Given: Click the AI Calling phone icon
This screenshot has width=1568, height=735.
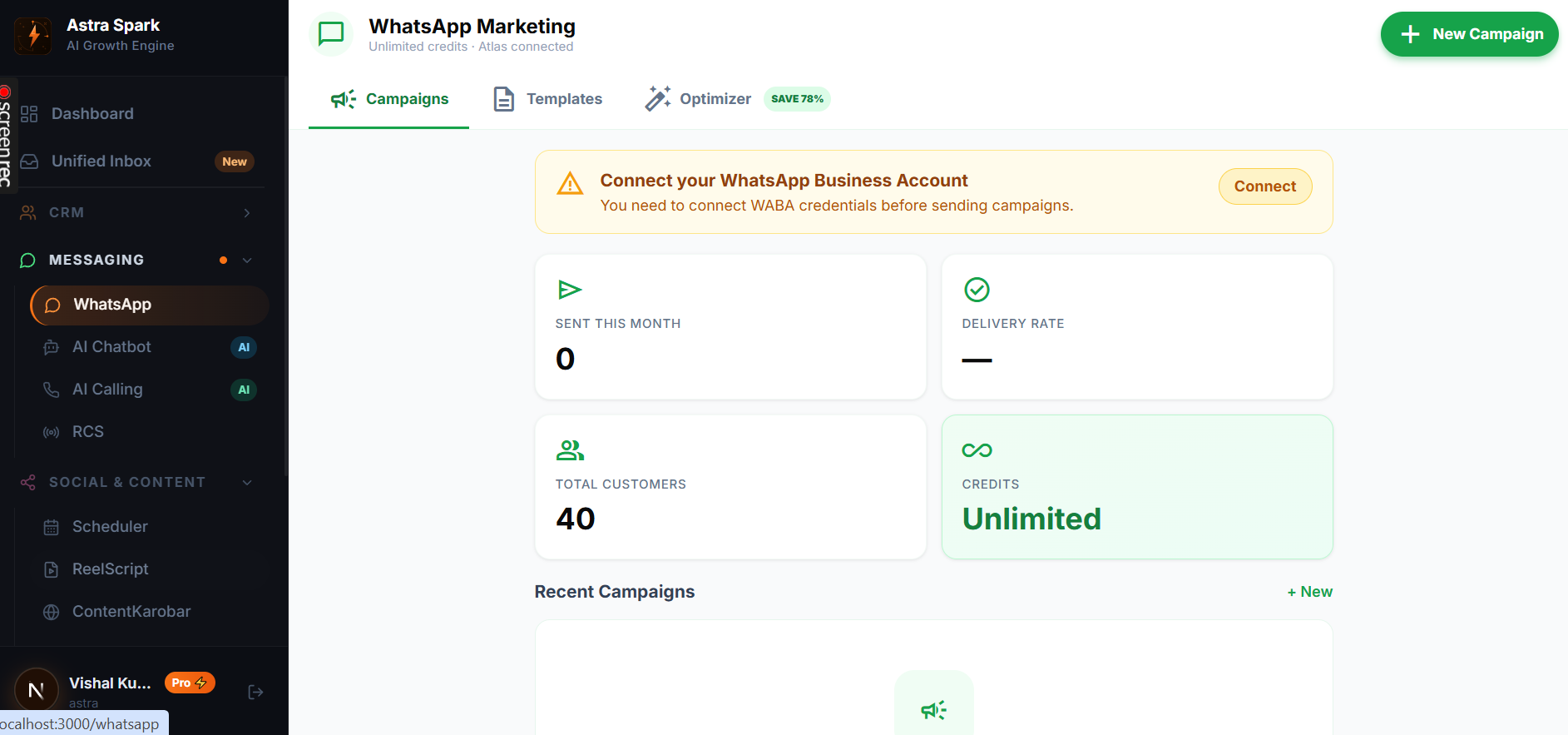Looking at the screenshot, I should point(52,390).
